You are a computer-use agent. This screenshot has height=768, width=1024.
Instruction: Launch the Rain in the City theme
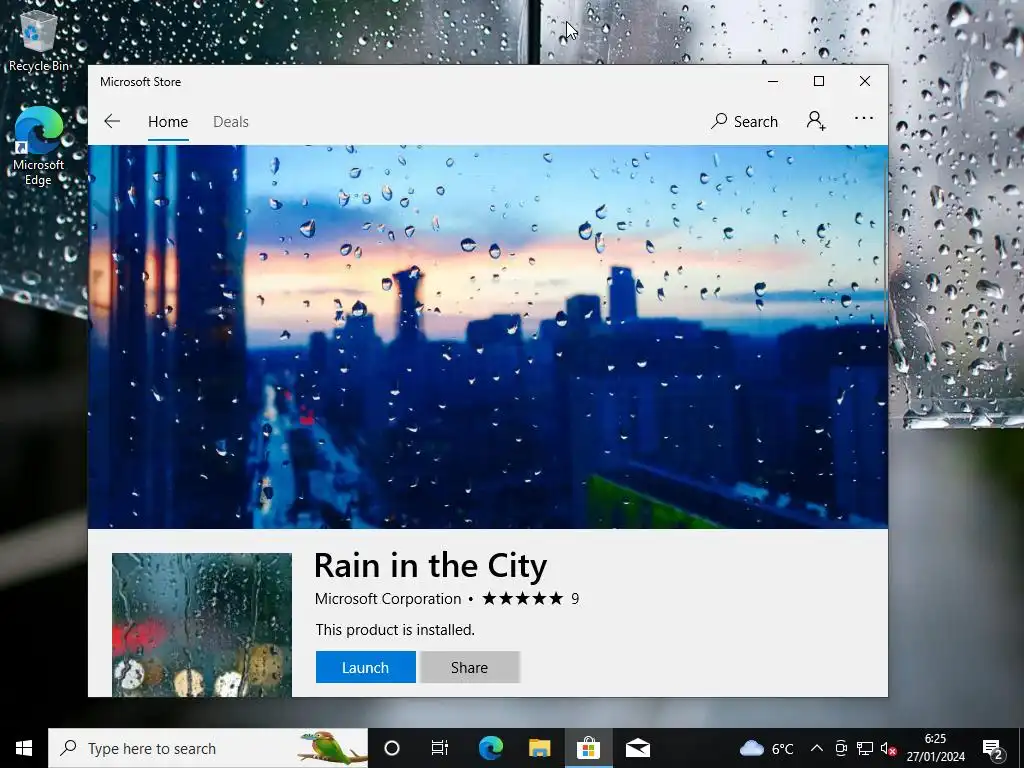[x=366, y=667]
